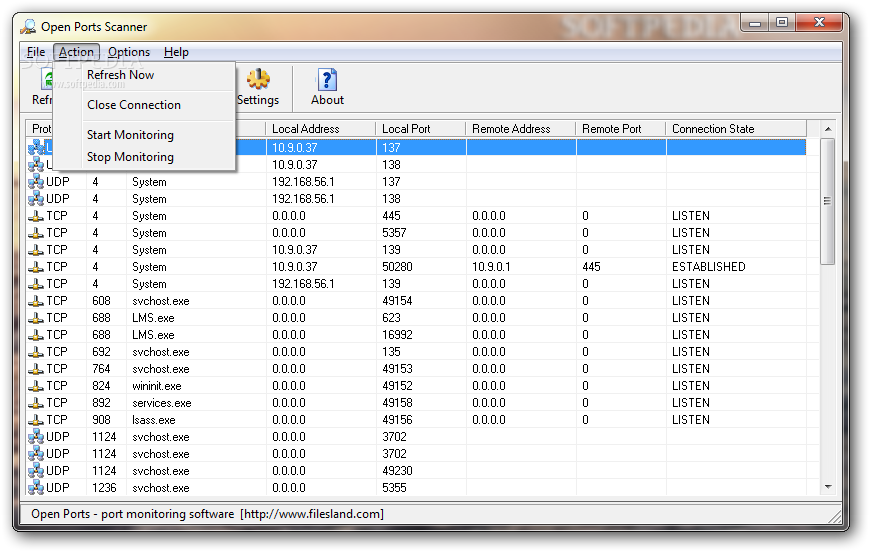Click the scroll up arrow of the list

[828, 129]
